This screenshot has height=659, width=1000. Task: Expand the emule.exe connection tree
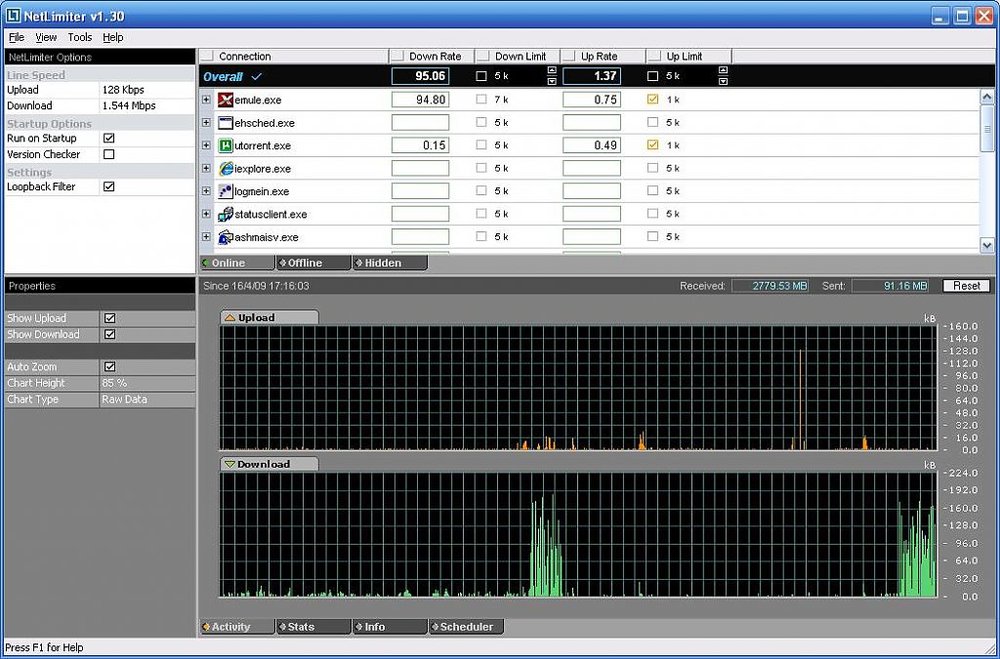[x=206, y=100]
